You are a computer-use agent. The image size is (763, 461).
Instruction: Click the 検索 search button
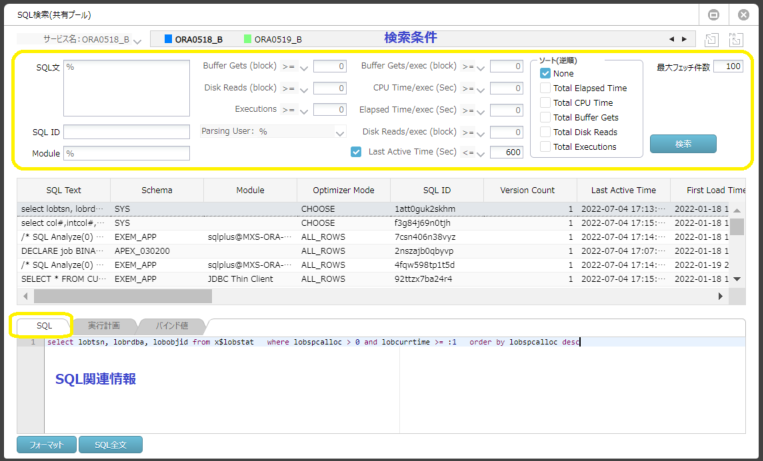[x=683, y=144]
